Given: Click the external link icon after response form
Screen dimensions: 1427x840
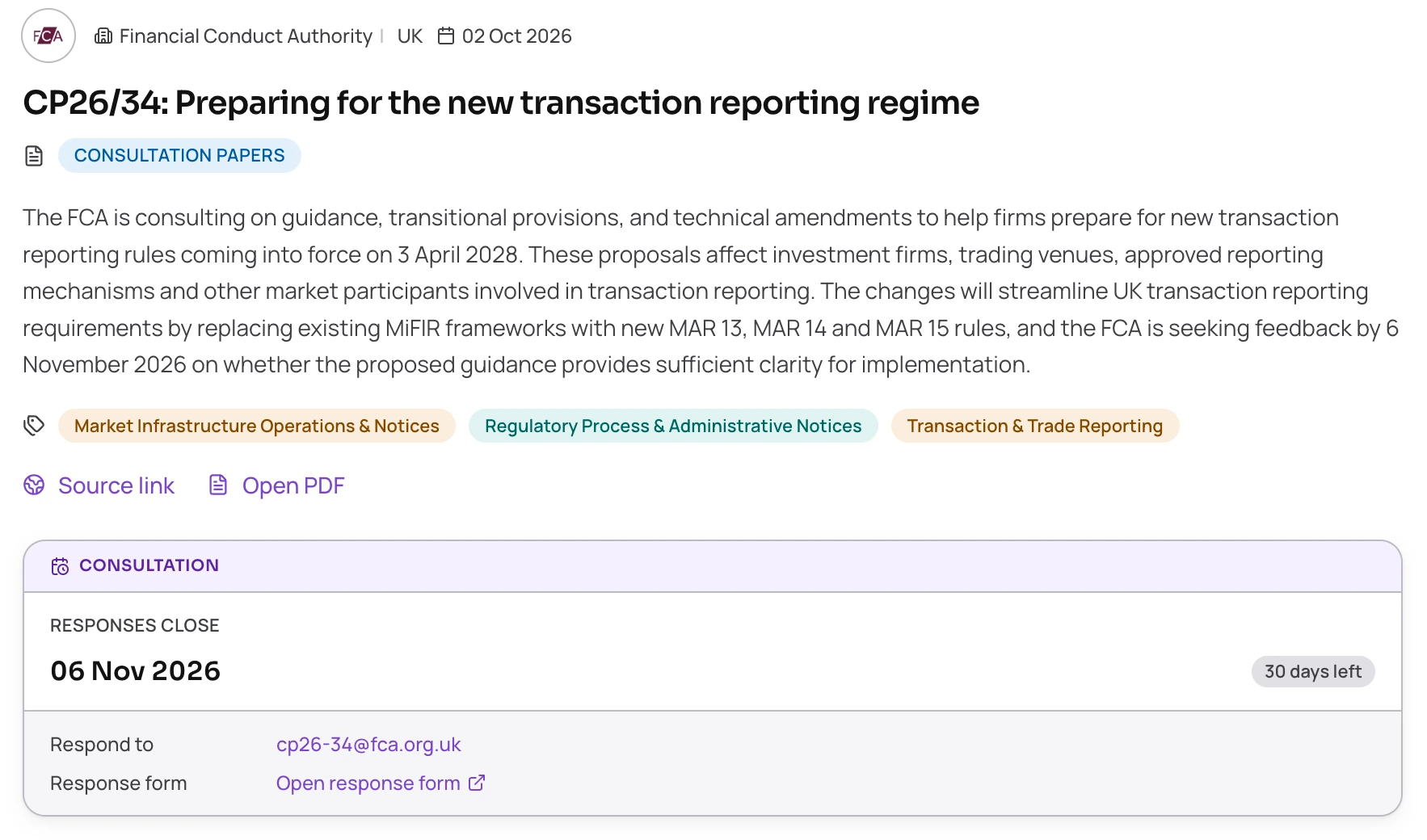Looking at the screenshot, I should [x=477, y=783].
